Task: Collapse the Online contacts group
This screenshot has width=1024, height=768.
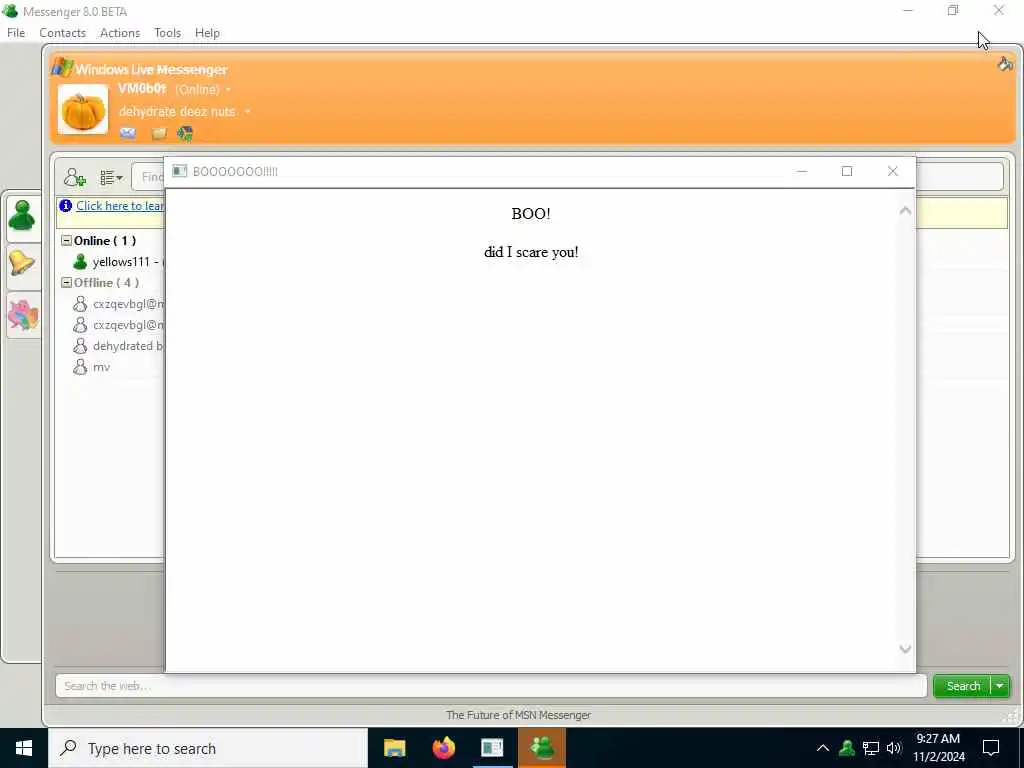Action: [x=66, y=240]
